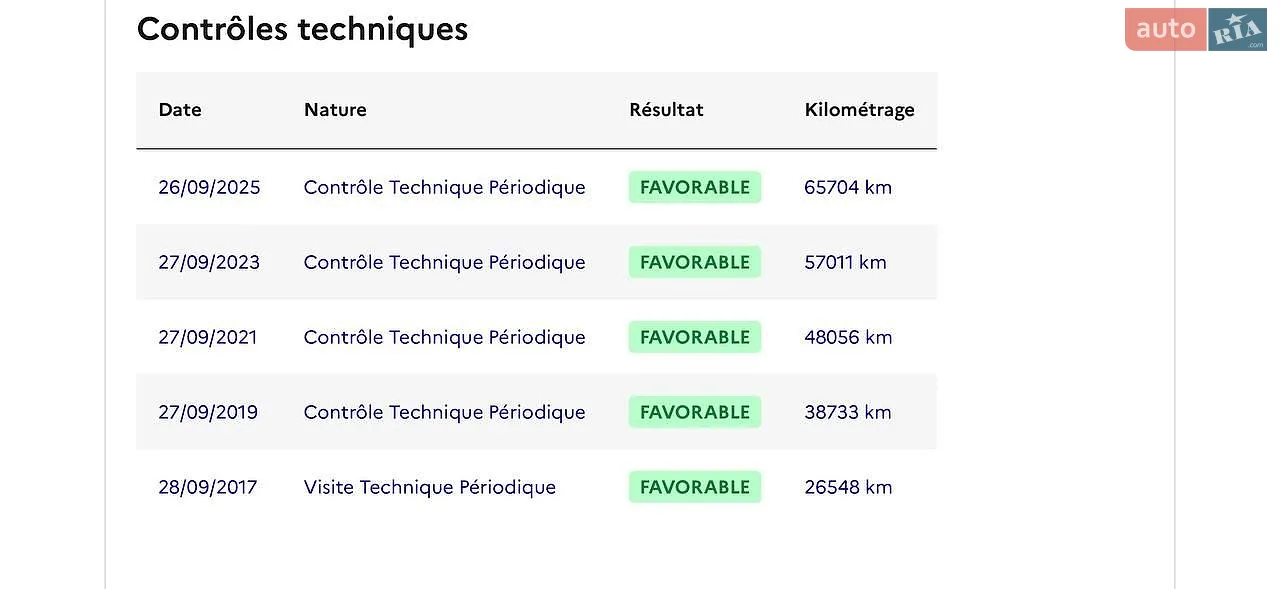This screenshot has width=1280, height=589.
Task: Click FAVORABLE badge for the 2017 inspection
Action: [695, 487]
